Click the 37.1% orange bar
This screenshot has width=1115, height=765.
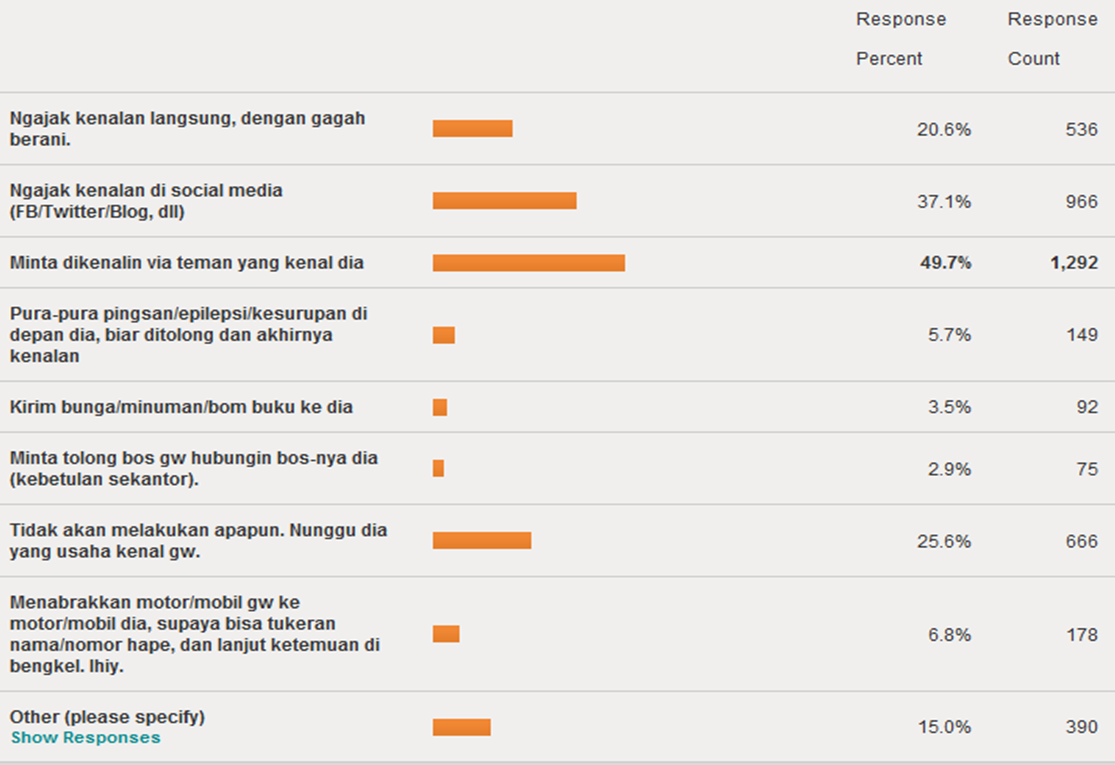pos(504,201)
